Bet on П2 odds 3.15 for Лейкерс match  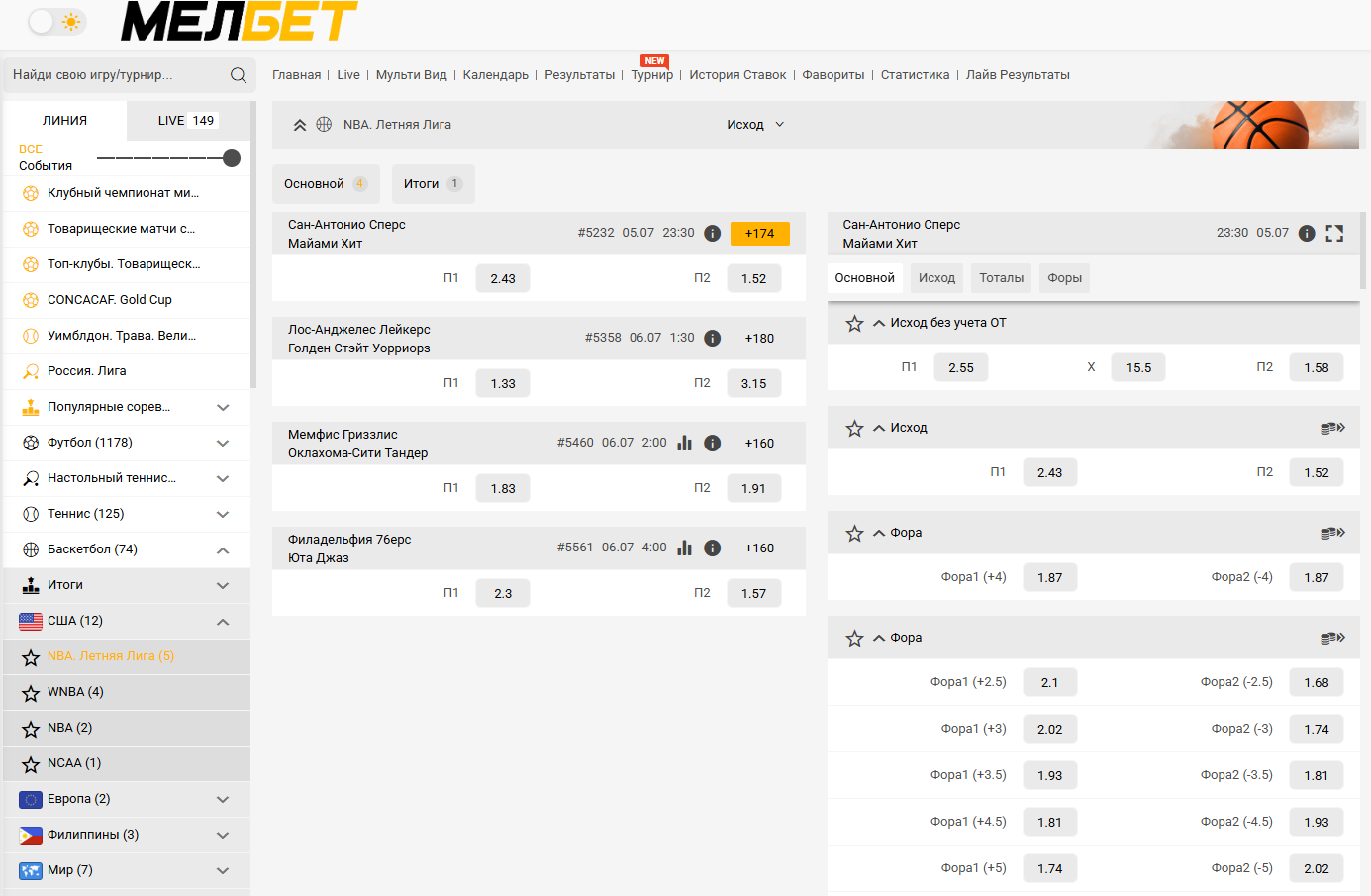point(754,384)
